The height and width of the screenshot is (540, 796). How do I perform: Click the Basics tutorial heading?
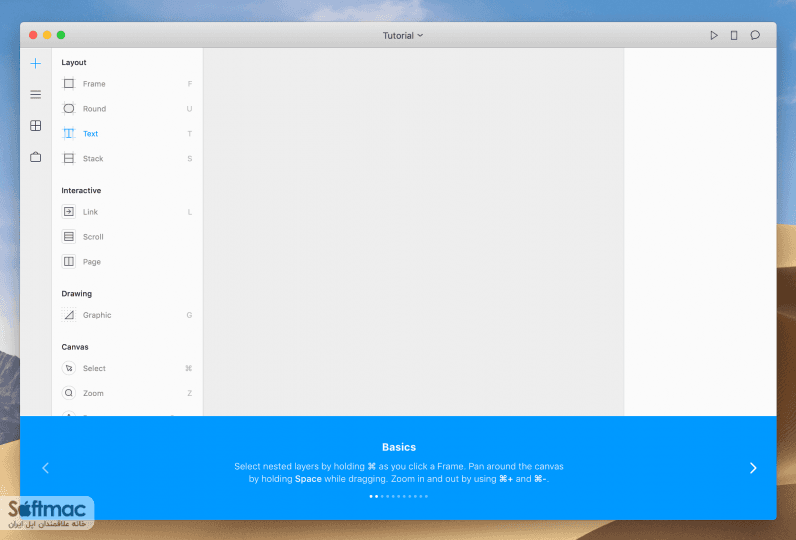click(399, 447)
